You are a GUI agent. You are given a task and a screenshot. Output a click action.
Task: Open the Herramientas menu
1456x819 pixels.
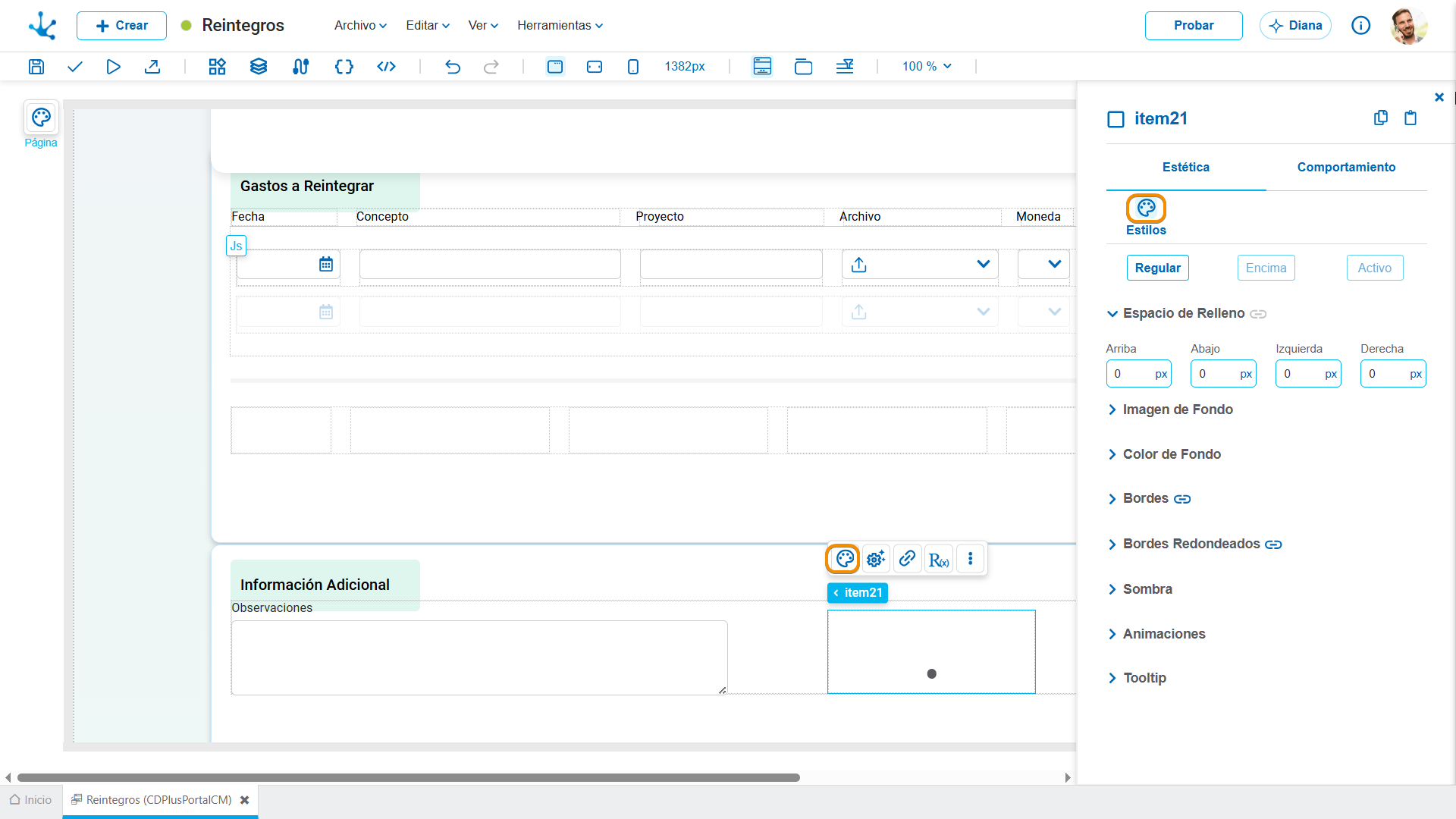click(x=560, y=25)
